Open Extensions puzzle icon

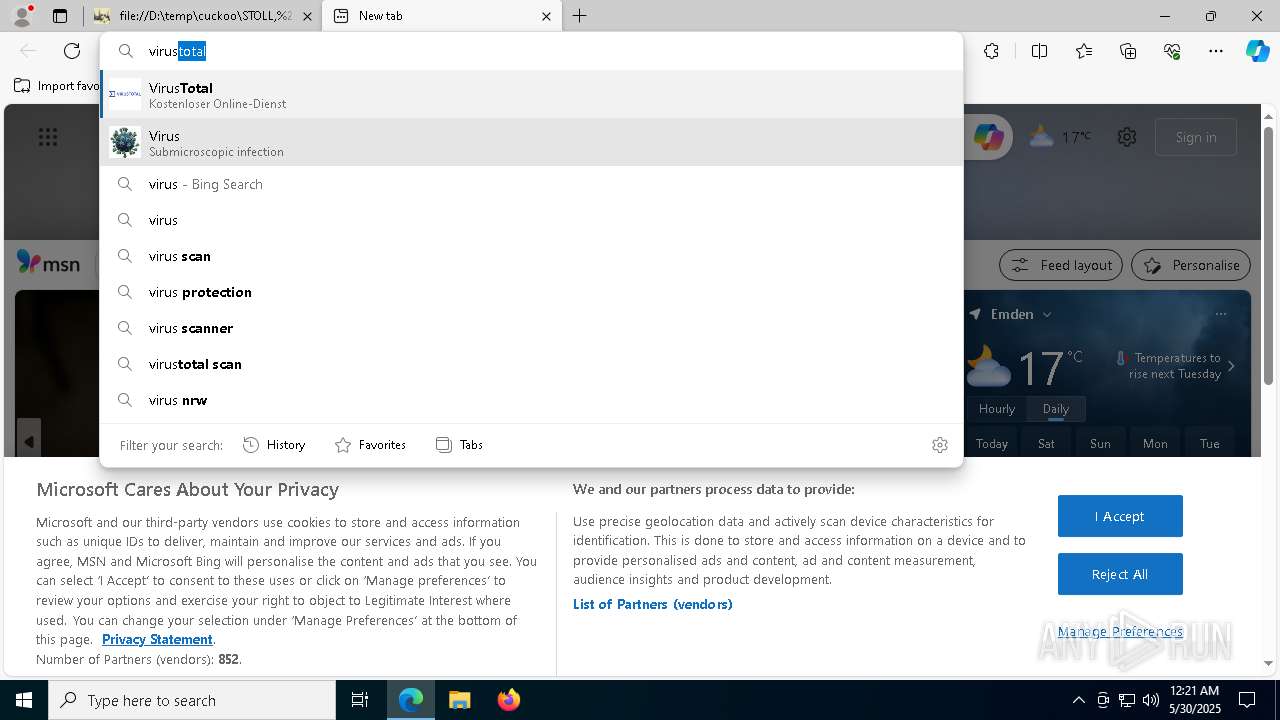(991, 51)
